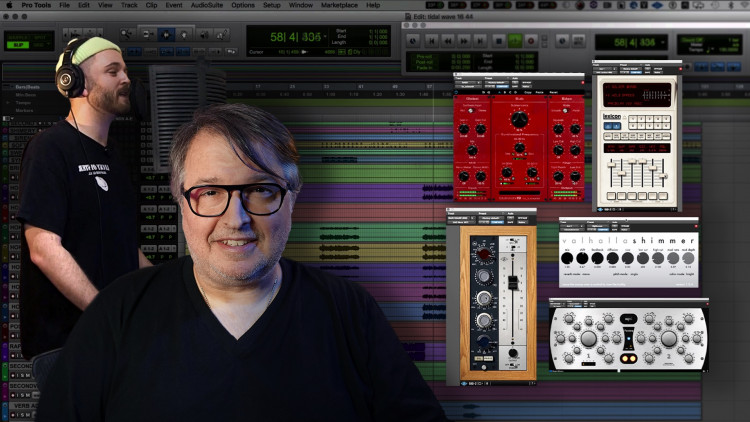Open the Setup menu
Image resolution: width=750 pixels, height=422 pixels.
[271, 5]
